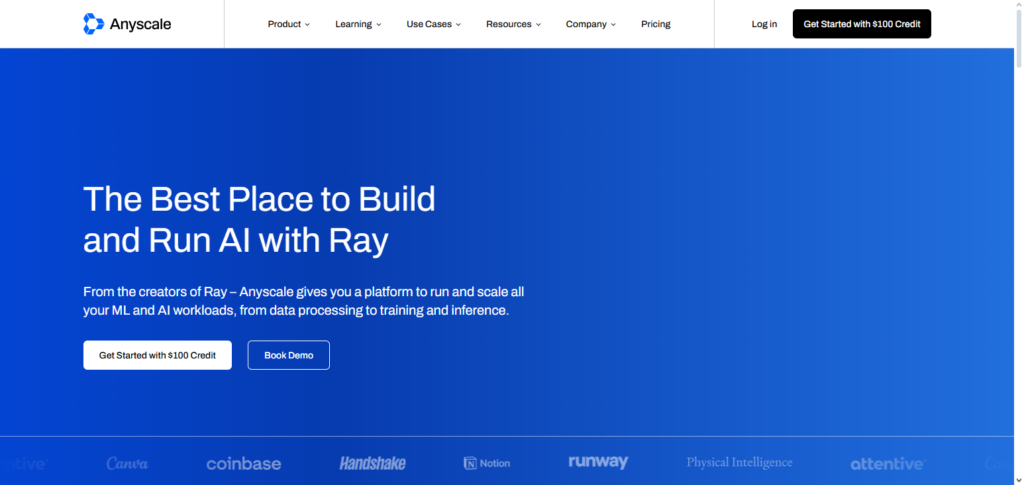
Task: Click the attentive logo between Physical Intelligence and Canva
Action: point(888,464)
